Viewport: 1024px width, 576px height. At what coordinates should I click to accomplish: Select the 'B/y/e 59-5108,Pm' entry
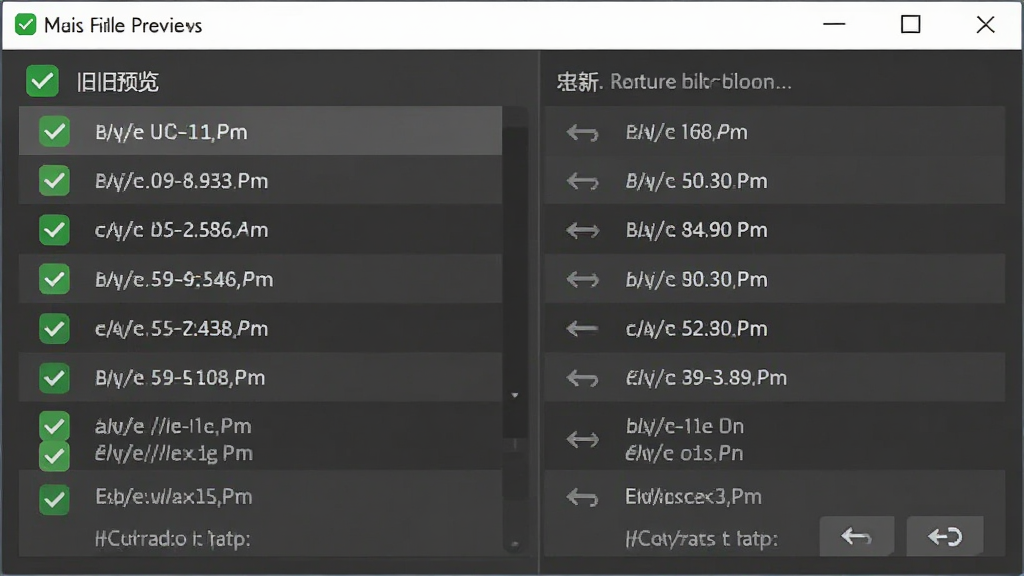(180, 377)
